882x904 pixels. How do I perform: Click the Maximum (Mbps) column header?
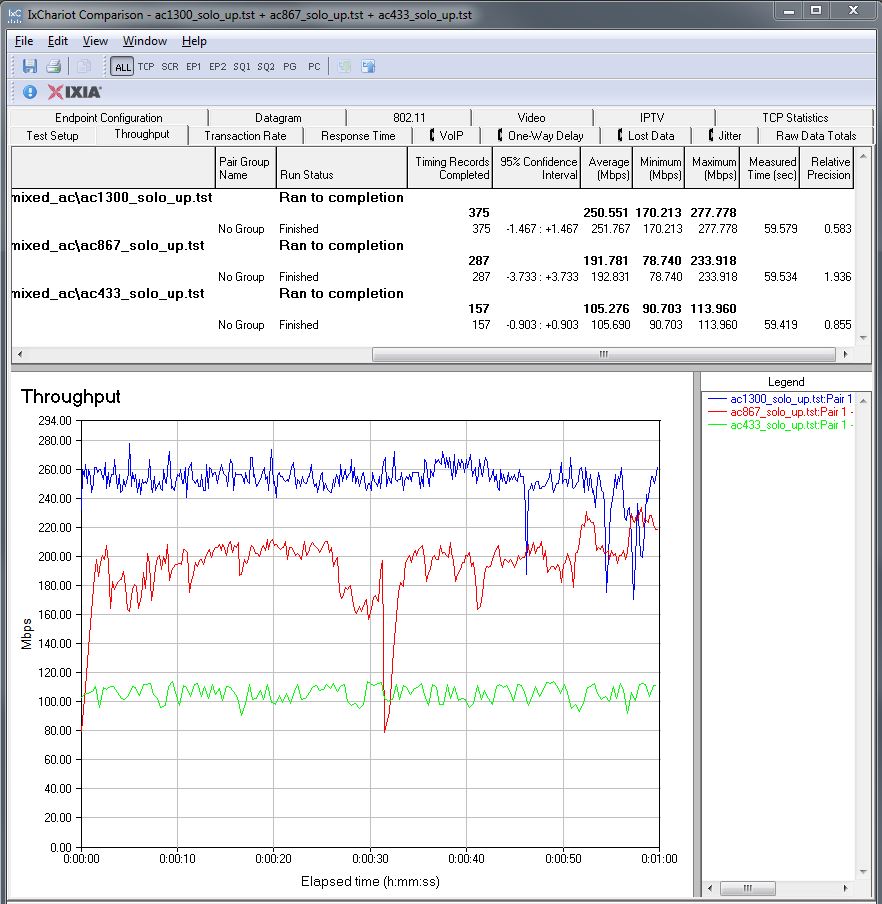click(712, 168)
